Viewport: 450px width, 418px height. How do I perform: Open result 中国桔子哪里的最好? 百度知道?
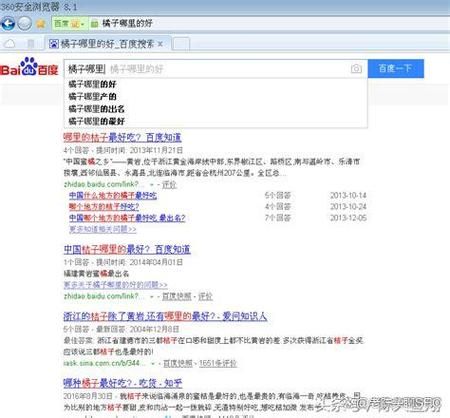coord(127,249)
